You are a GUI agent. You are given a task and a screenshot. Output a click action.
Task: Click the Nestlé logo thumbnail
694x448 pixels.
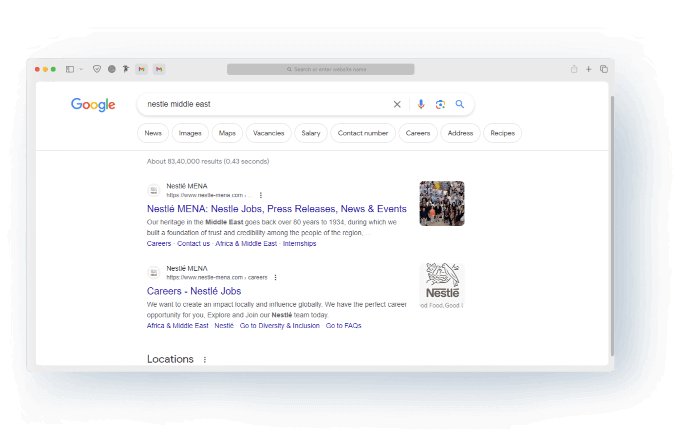pyautogui.click(x=442, y=286)
